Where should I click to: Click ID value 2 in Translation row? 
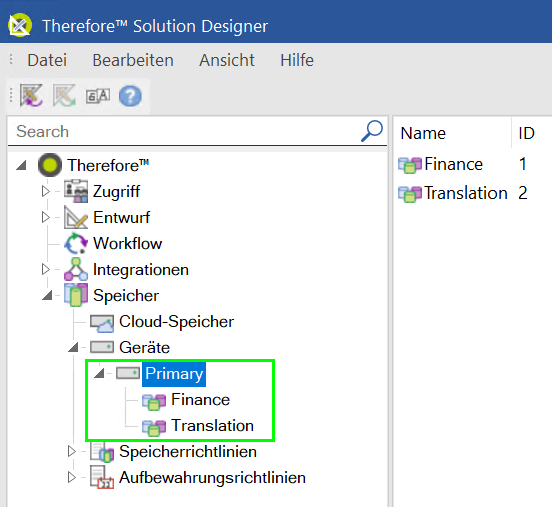pyautogui.click(x=523, y=193)
